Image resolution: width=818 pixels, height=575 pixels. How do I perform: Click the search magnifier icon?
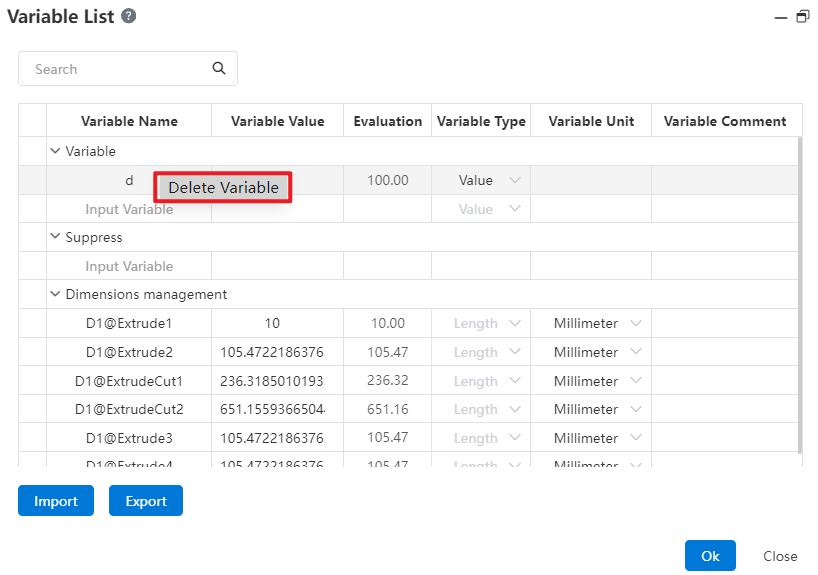(x=219, y=69)
